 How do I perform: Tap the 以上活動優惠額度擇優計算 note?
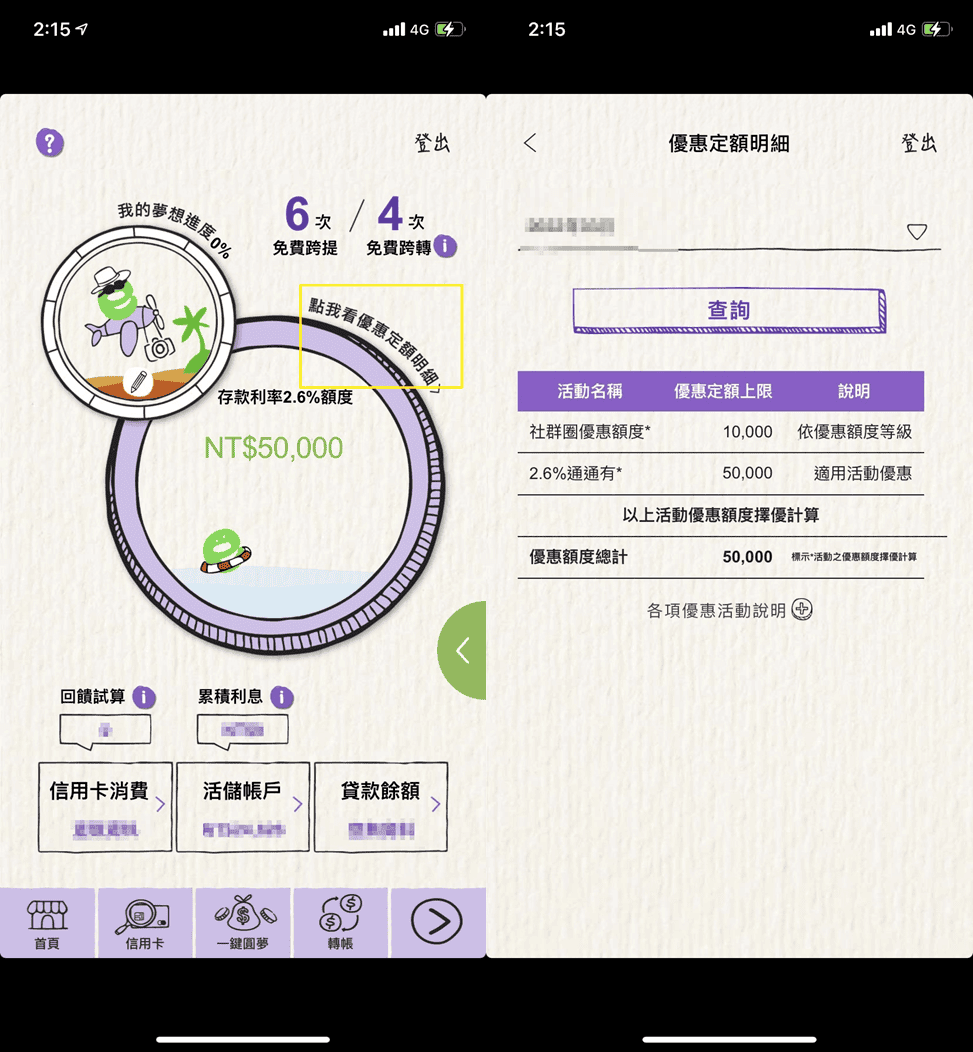[721, 515]
